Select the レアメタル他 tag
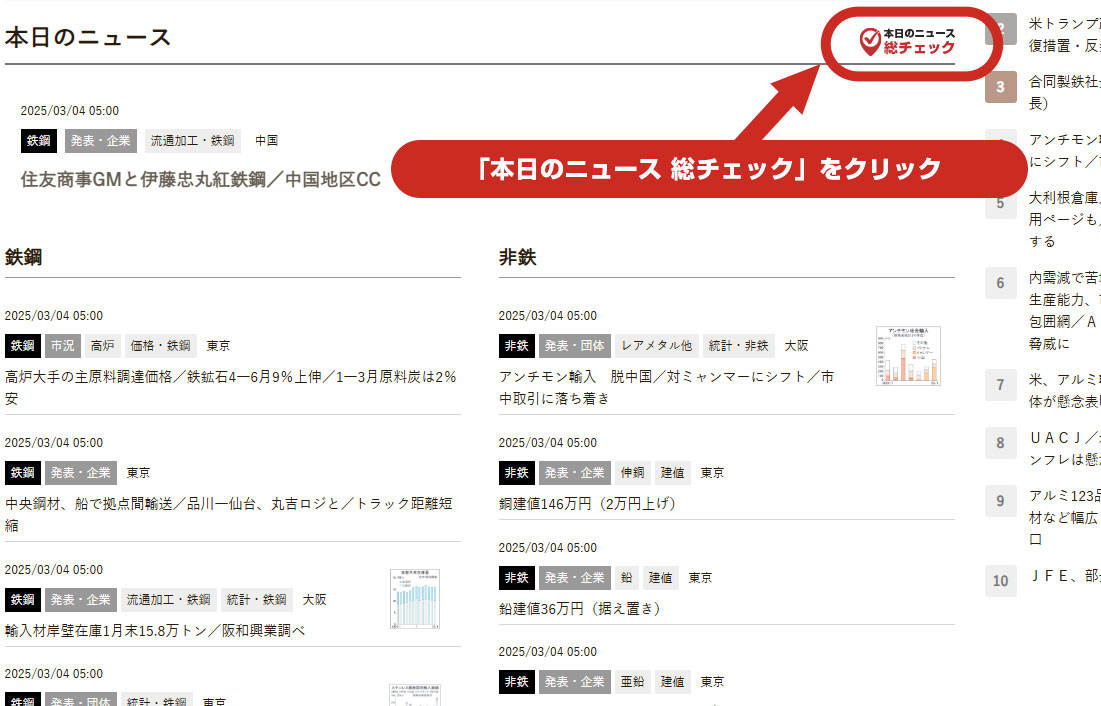This screenshot has height=706, width=1101. pos(656,346)
